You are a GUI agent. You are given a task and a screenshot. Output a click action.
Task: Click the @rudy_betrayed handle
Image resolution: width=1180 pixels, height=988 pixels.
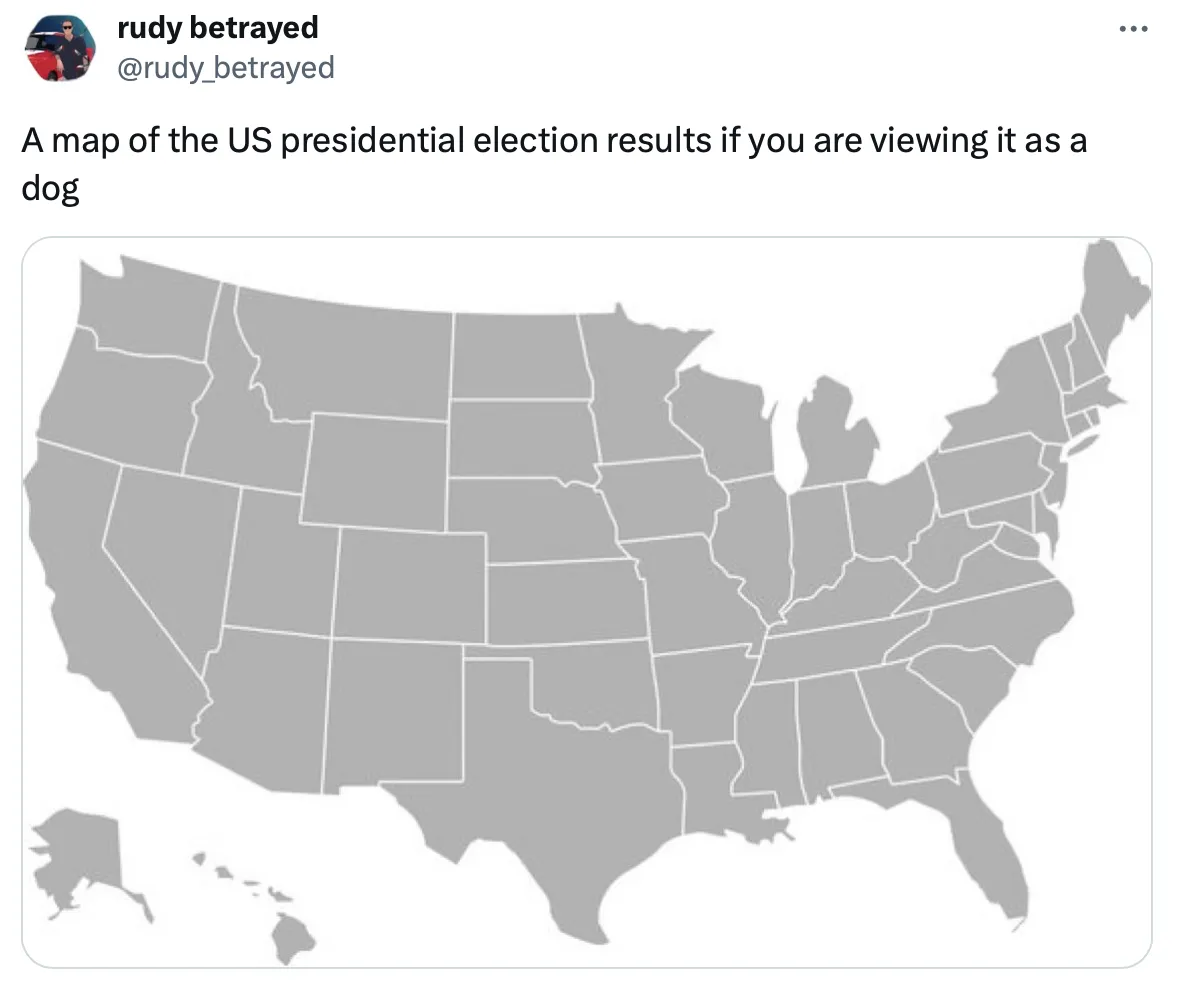226,67
